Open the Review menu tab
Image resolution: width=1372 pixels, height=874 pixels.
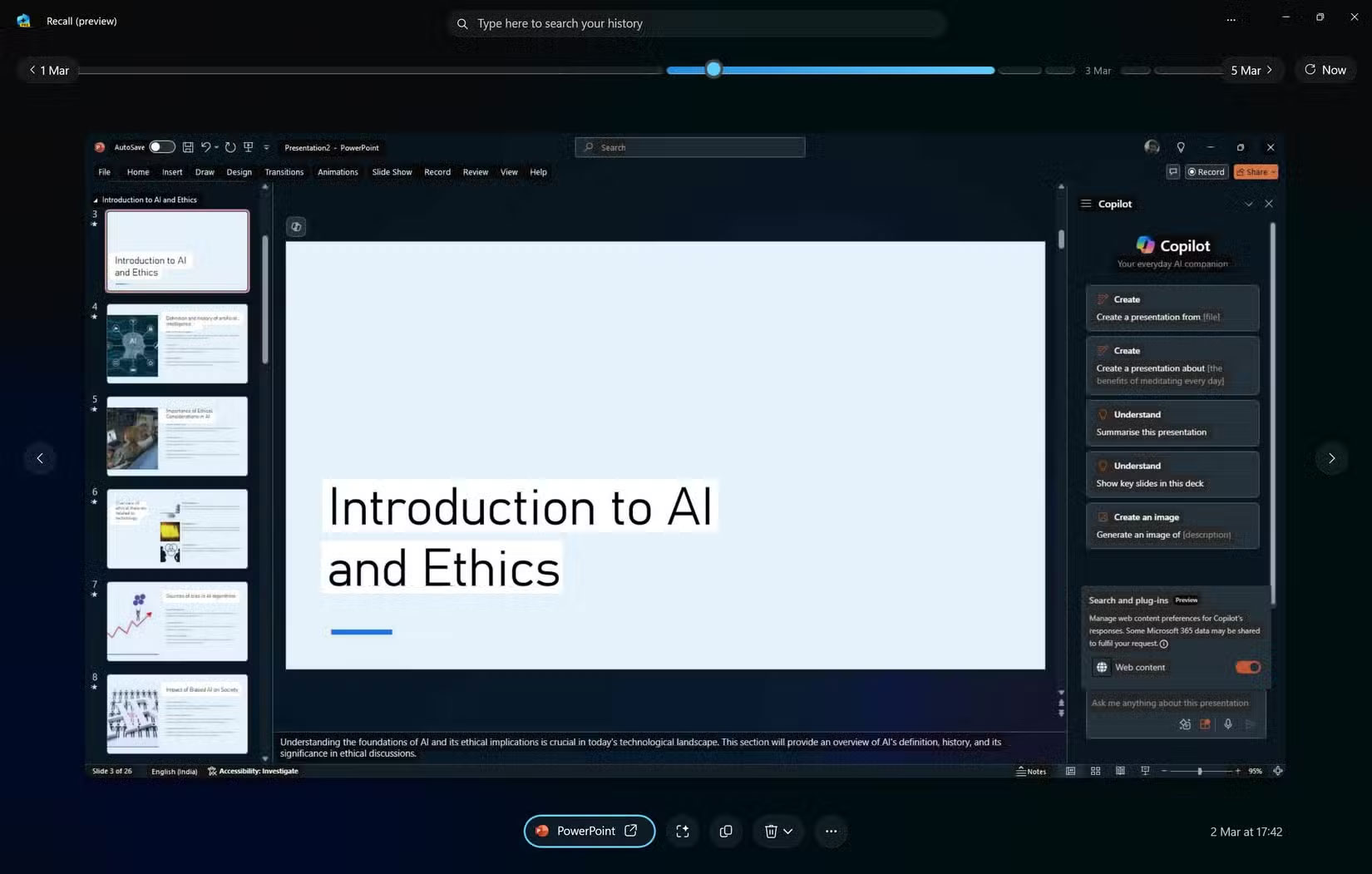[475, 172]
